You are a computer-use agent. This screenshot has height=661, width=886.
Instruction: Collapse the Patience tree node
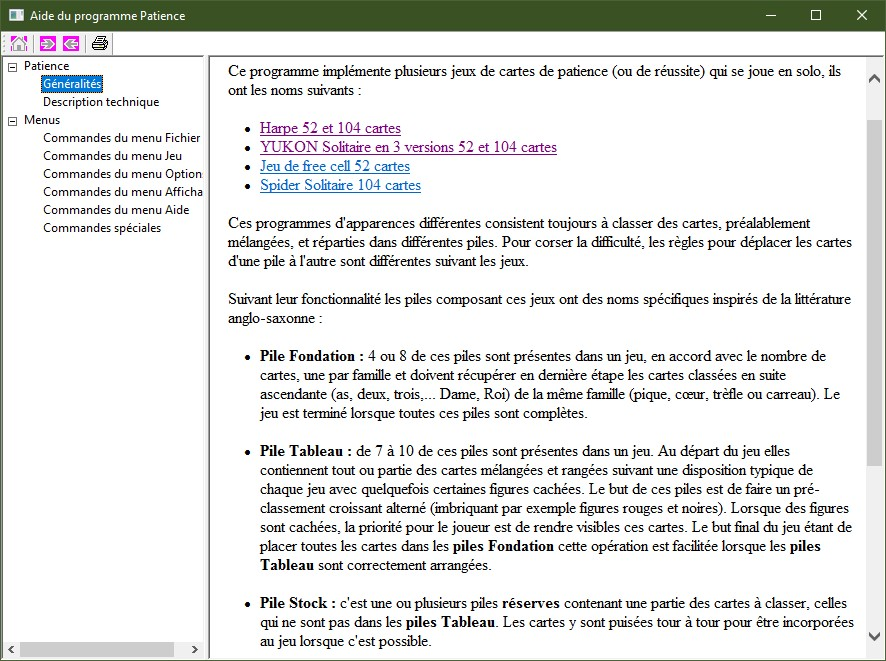click(12, 67)
